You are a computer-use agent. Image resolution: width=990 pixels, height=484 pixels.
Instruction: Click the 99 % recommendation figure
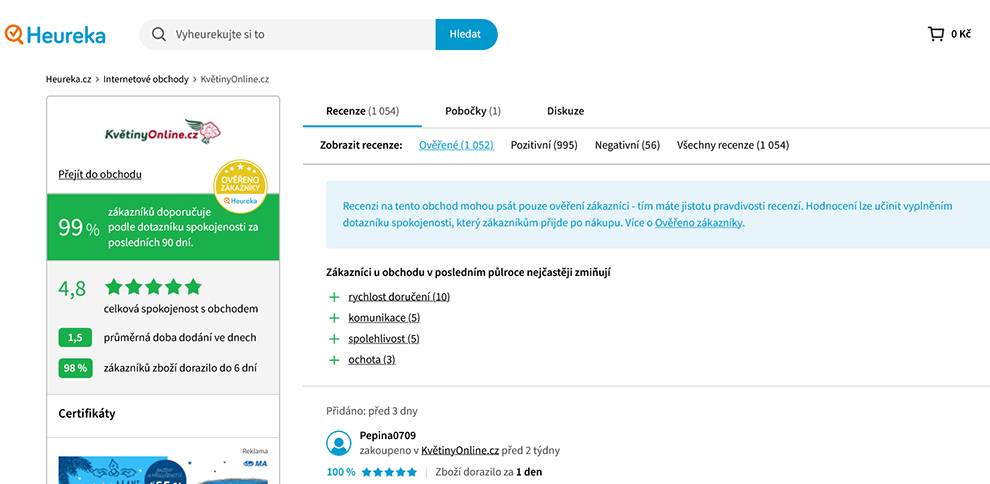[79, 228]
